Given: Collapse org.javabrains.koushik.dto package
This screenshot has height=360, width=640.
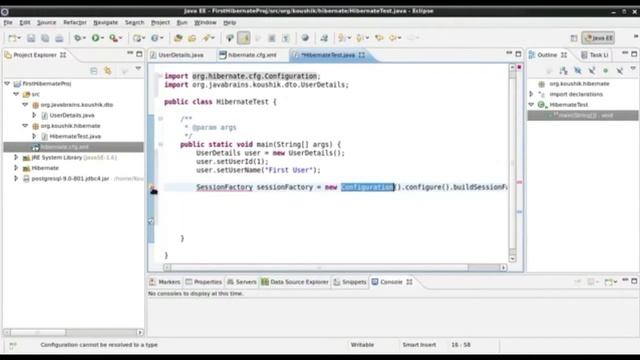Looking at the screenshot, I should point(25,104).
